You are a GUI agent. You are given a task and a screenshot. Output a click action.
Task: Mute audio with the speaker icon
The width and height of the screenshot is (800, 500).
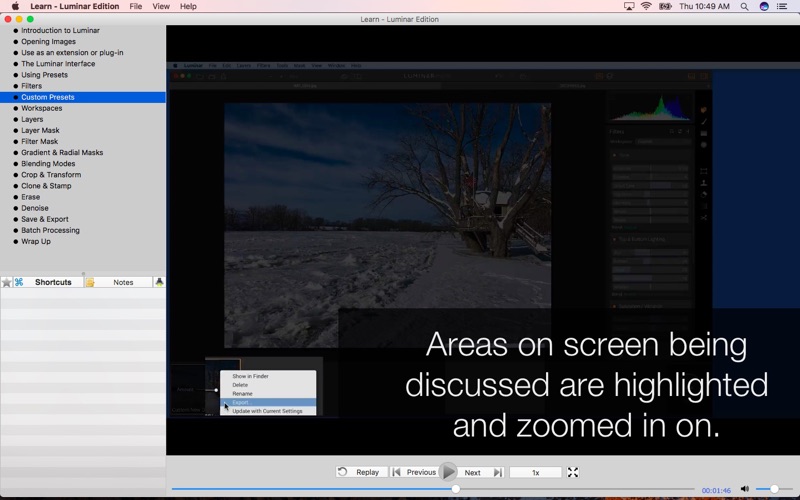[745, 489]
